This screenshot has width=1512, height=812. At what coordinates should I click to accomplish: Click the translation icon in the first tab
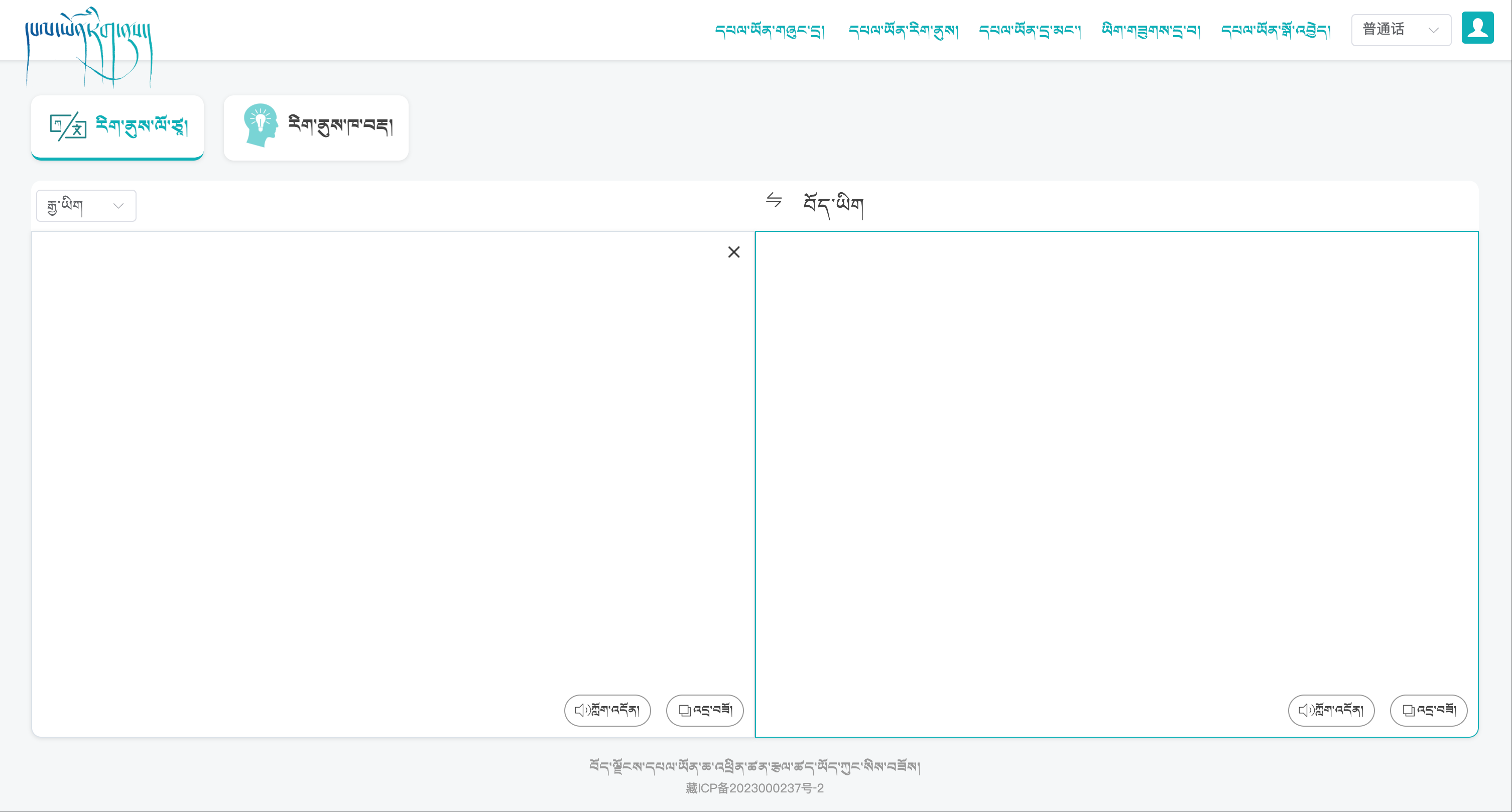tap(68, 126)
